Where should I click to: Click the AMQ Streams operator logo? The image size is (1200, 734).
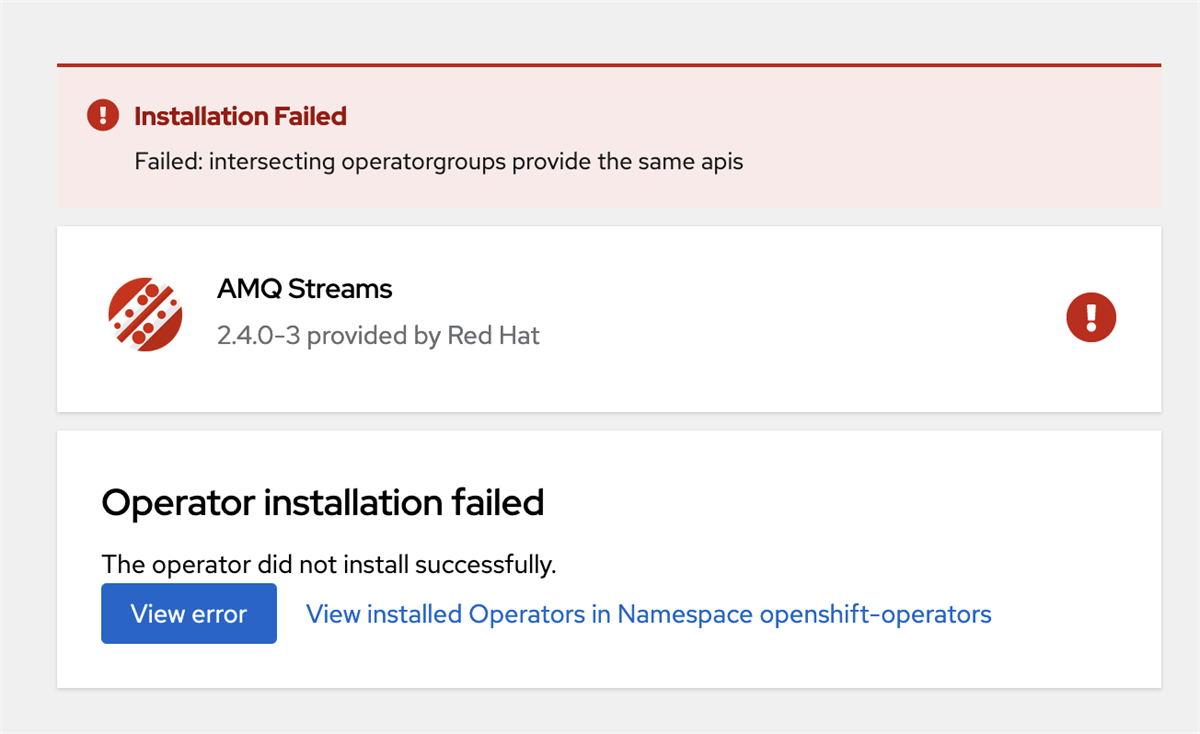[x=145, y=315]
